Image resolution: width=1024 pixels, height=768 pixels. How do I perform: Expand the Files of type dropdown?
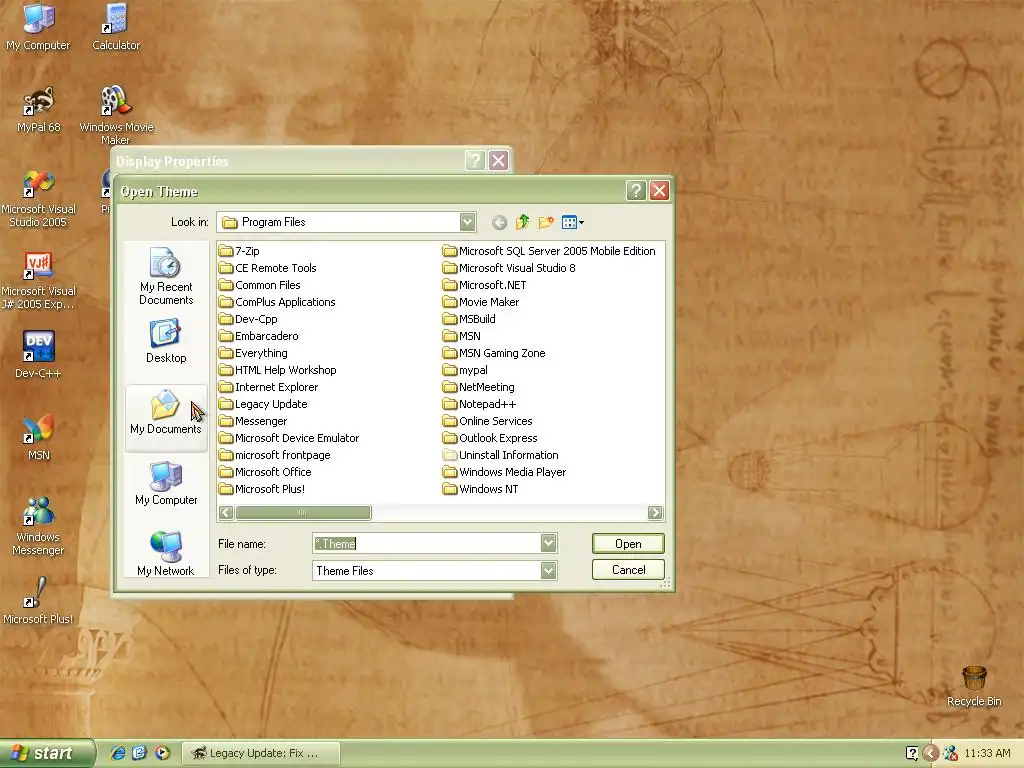549,571
